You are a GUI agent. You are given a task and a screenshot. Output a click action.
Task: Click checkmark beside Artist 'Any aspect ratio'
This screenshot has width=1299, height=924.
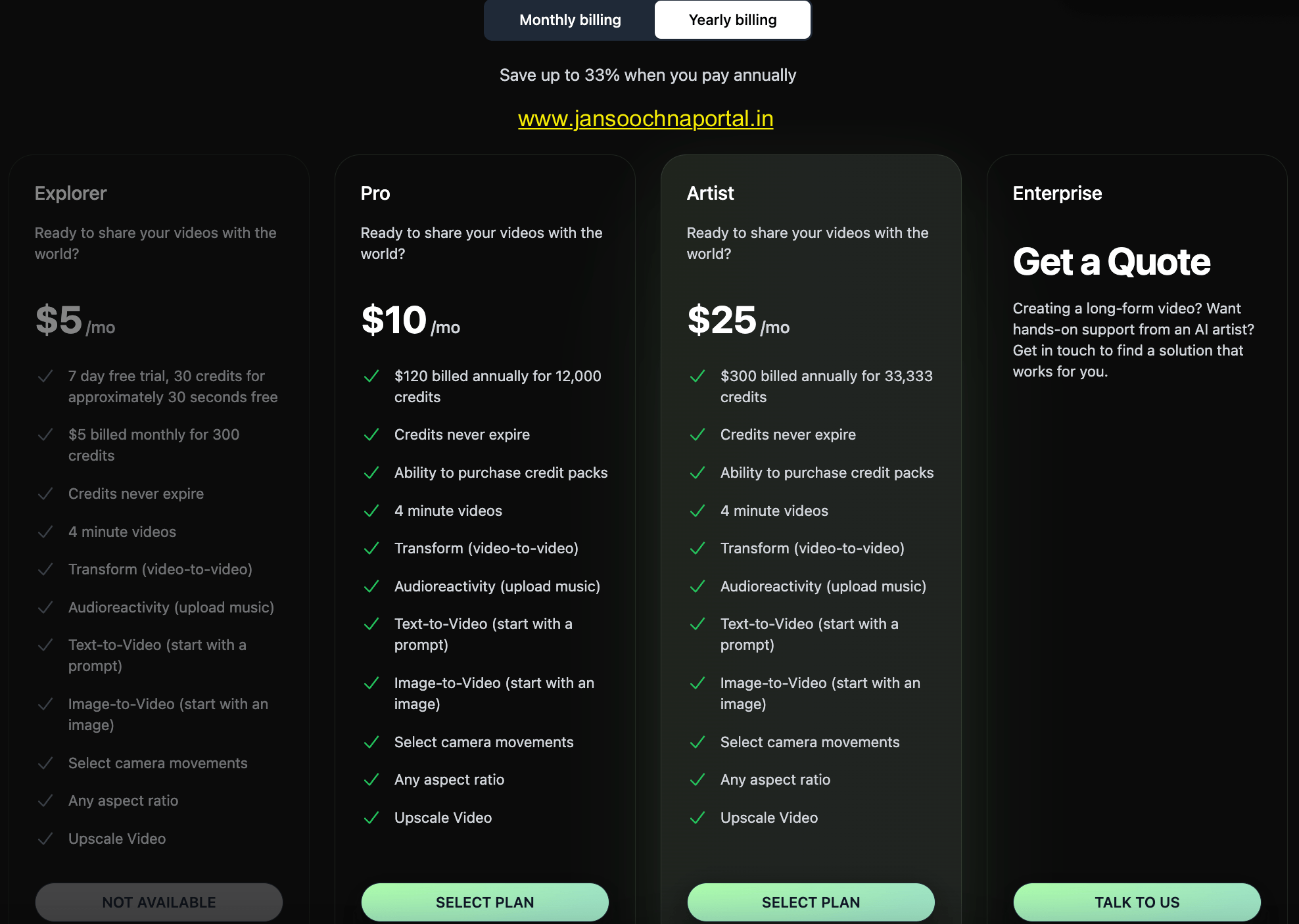click(697, 779)
